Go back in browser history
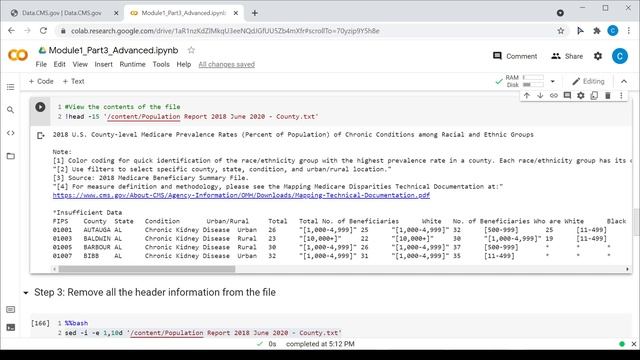 click(11, 31)
